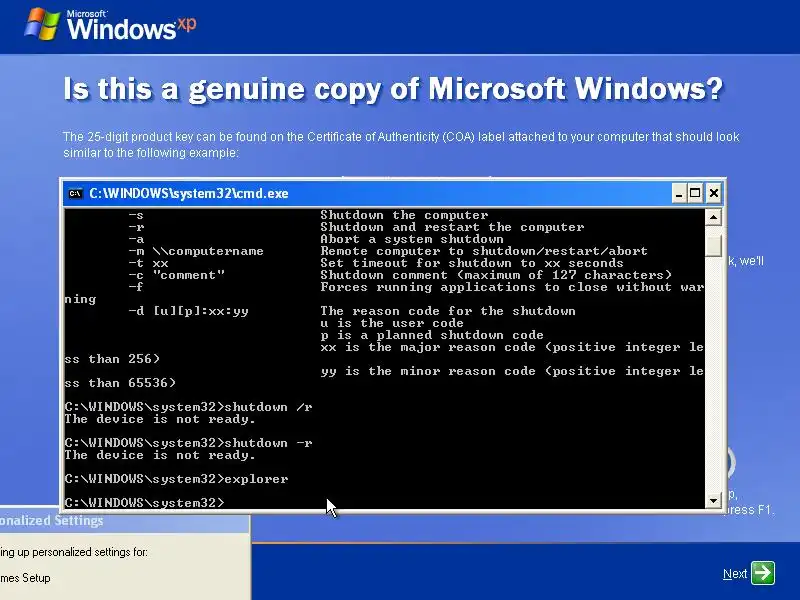The image size is (800, 600).
Task: Click the "u is the user code" line
Action: (x=392, y=323)
